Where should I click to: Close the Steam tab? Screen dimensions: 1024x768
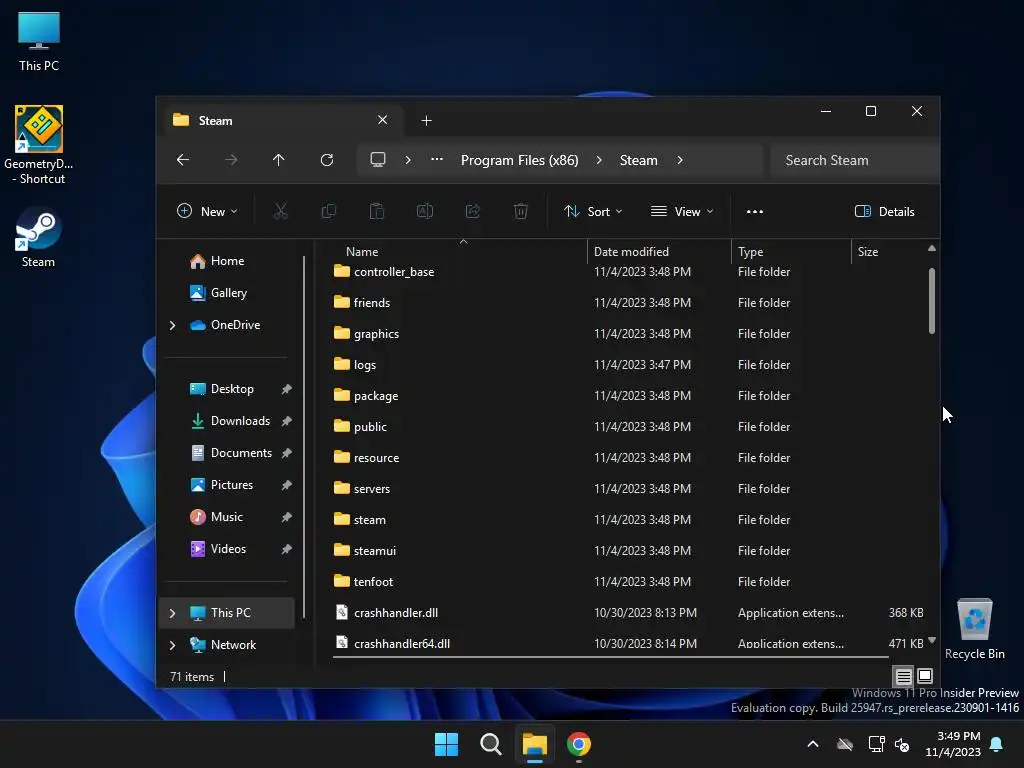point(383,120)
